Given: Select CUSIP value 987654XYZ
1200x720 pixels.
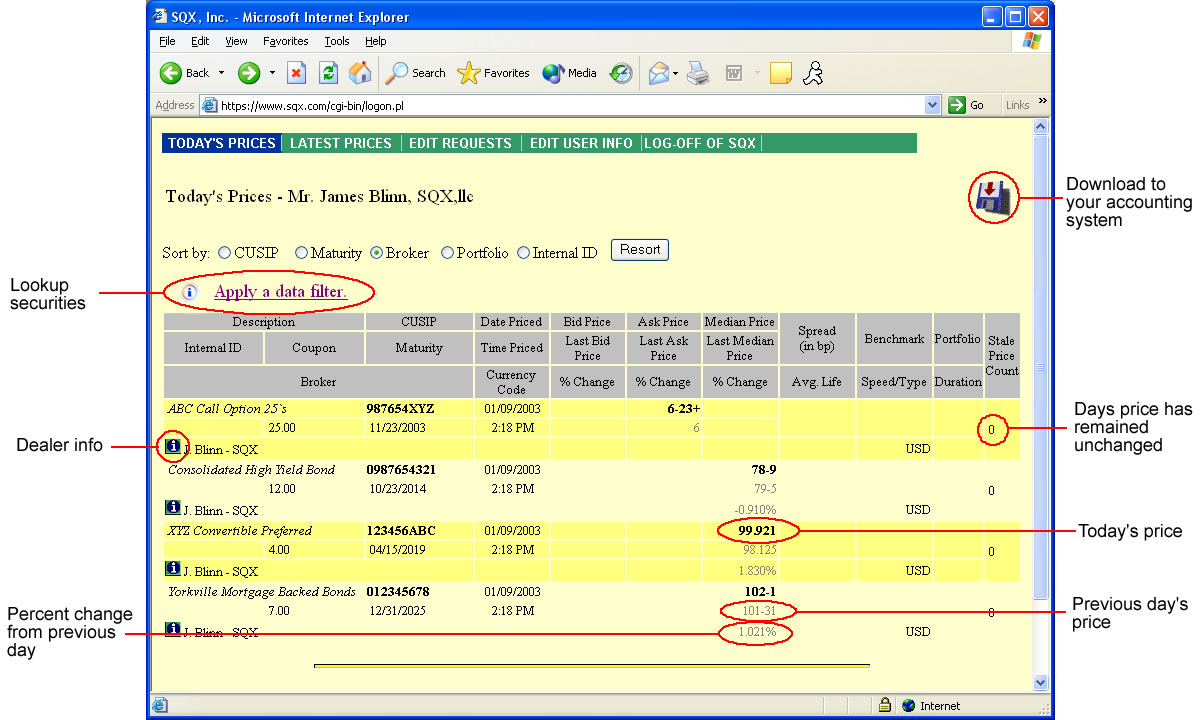Looking at the screenshot, I should pyautogui.click(x=401, y=409).
